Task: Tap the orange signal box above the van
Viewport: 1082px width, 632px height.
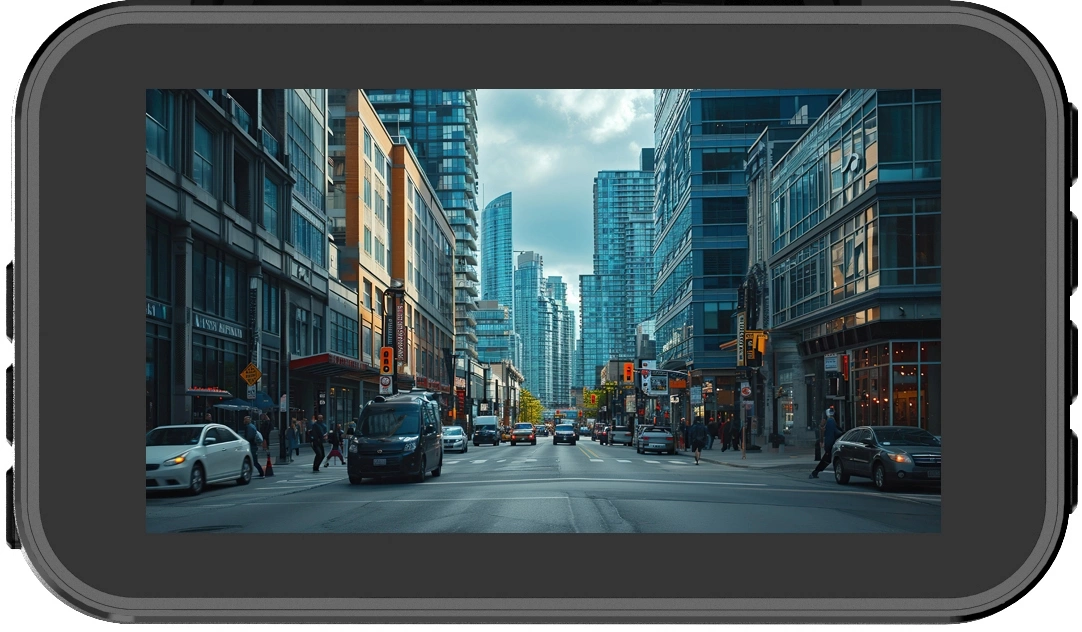Action: pos(386,360)
